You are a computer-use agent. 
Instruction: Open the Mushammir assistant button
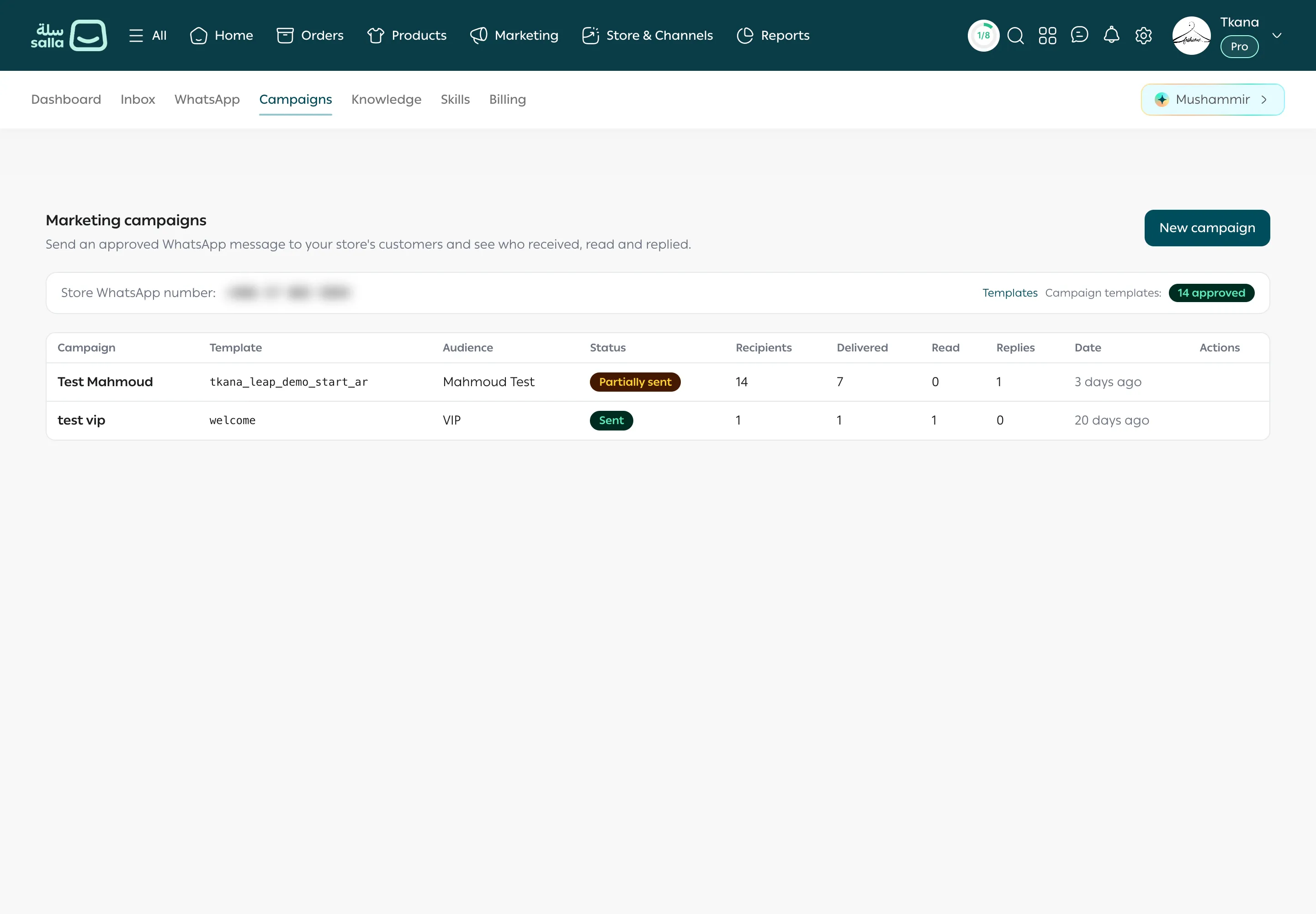coord(1212,100)
